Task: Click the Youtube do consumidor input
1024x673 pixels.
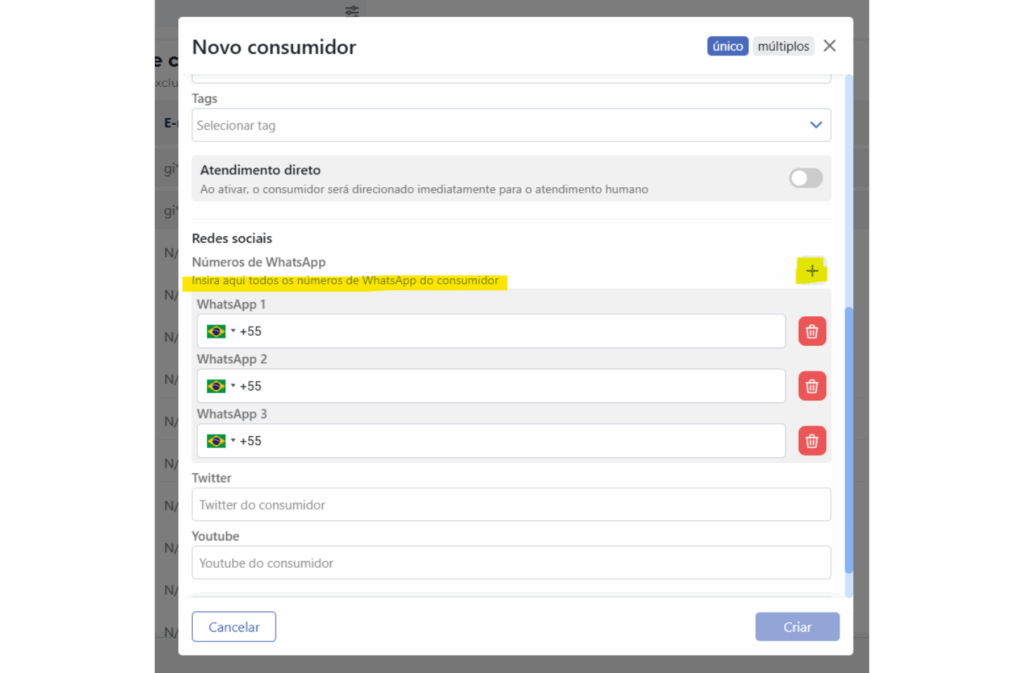Action: [x=511, y=563]
